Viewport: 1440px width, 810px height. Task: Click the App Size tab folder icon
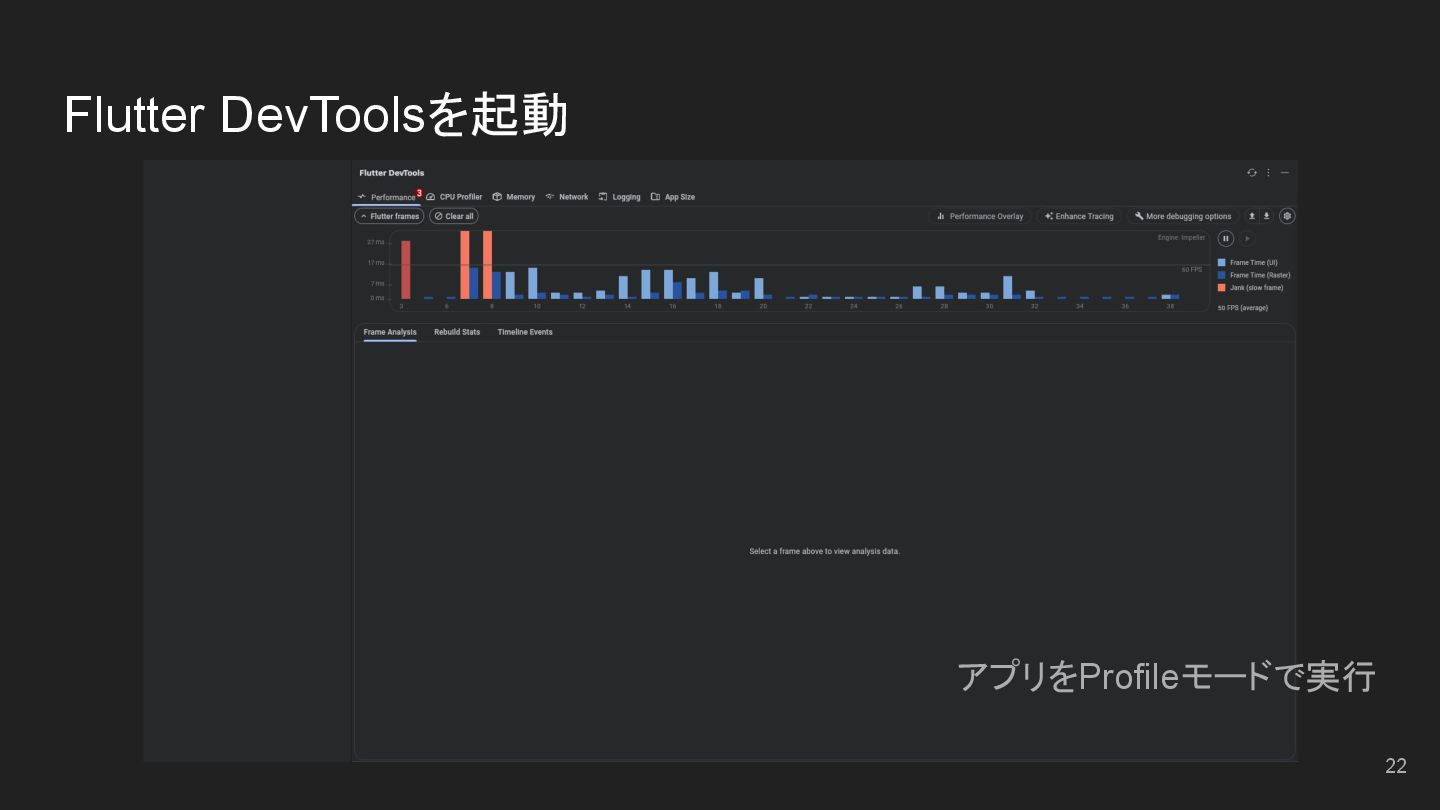coord(655,197)
